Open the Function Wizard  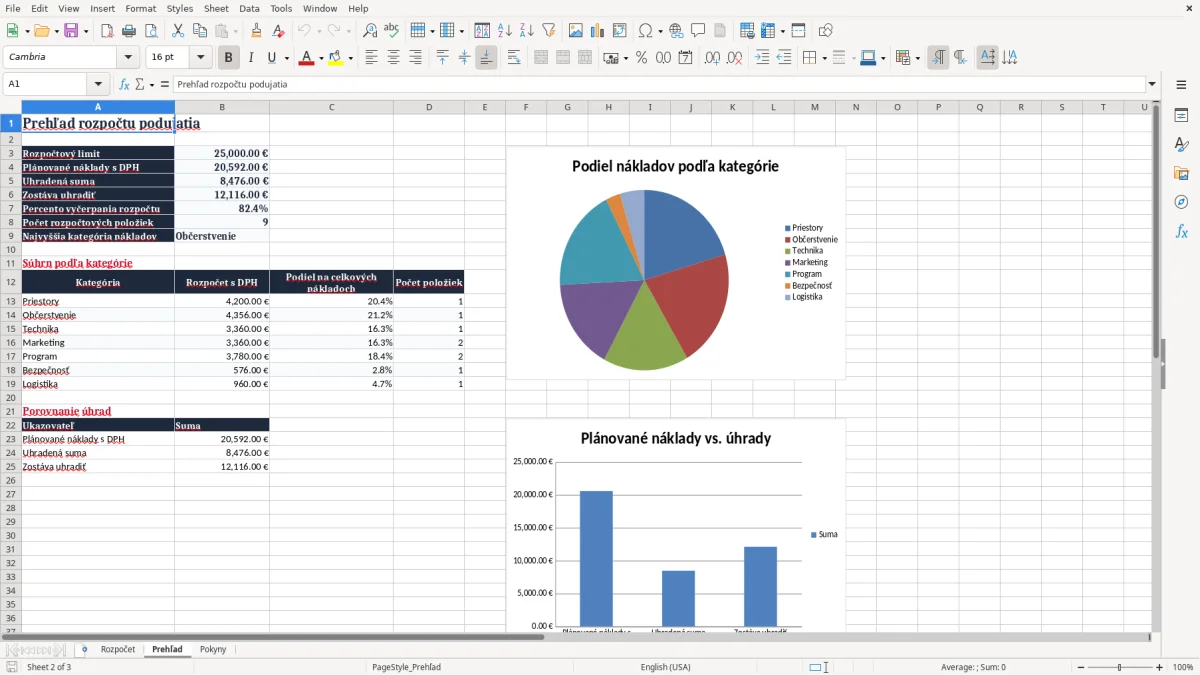click(125, 84)
